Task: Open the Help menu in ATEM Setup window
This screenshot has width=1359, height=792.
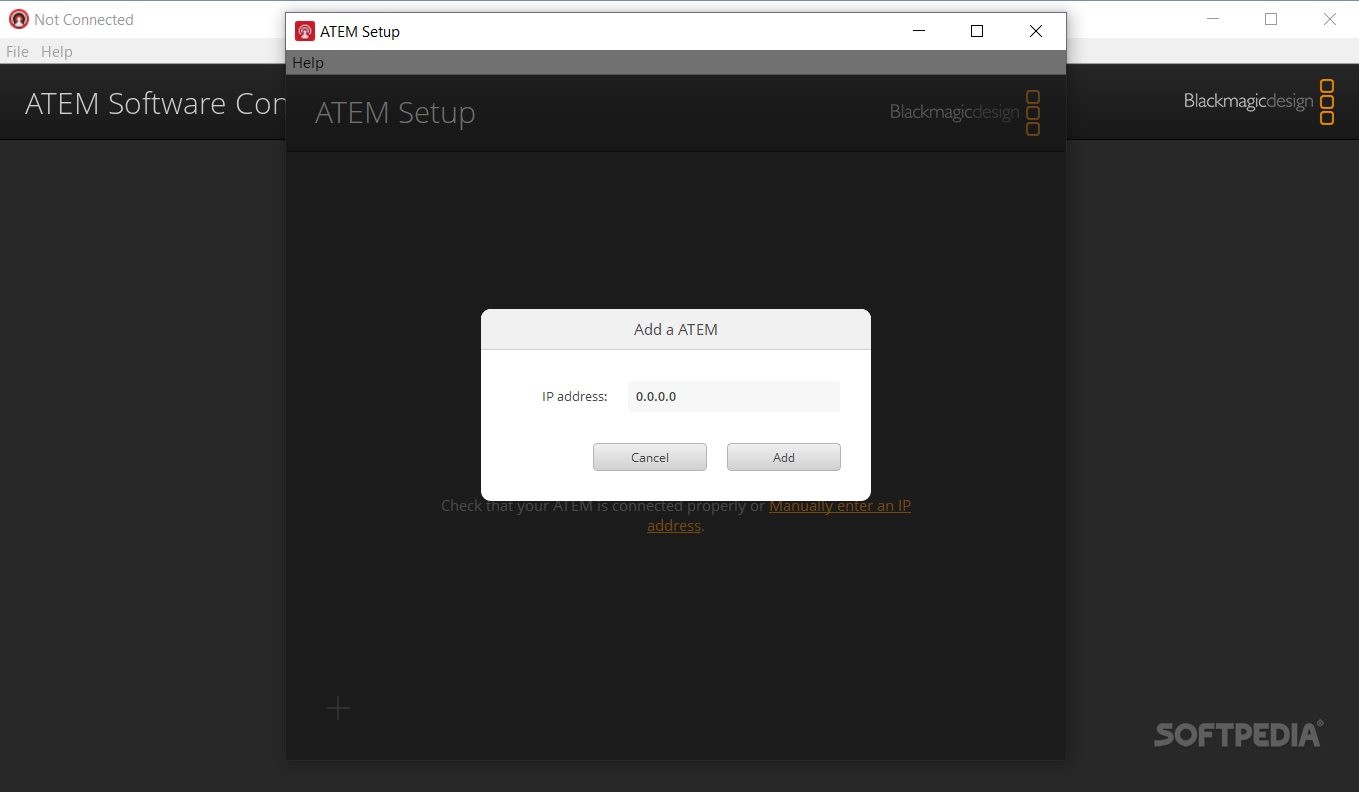Action: coord(308,62)
